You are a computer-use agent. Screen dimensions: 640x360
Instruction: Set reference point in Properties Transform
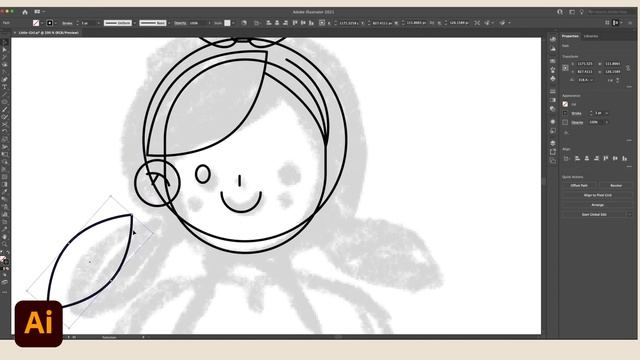(565, 68)
